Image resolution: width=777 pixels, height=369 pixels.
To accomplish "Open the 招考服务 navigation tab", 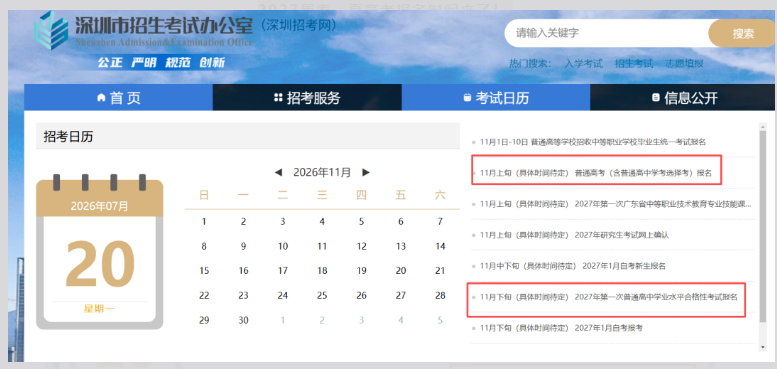I will point(307,98).
